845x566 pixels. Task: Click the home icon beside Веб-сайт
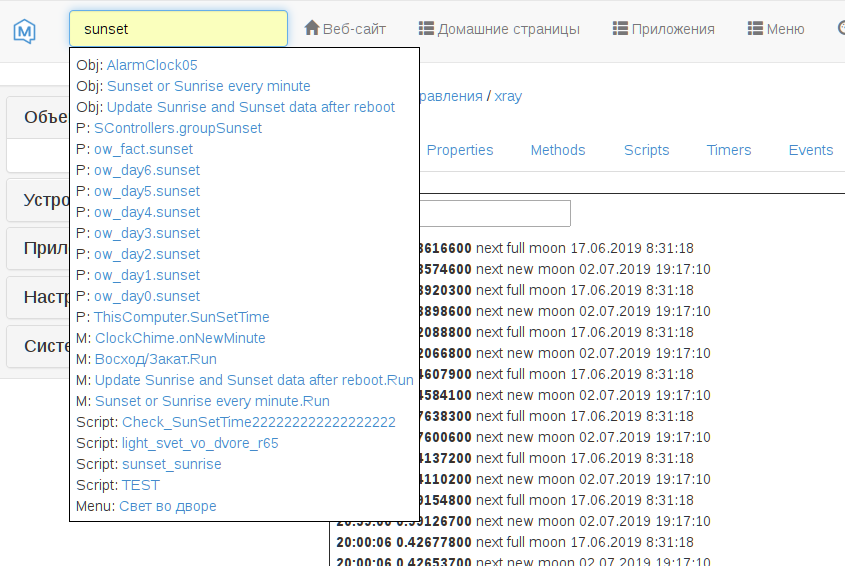point(311,27)
